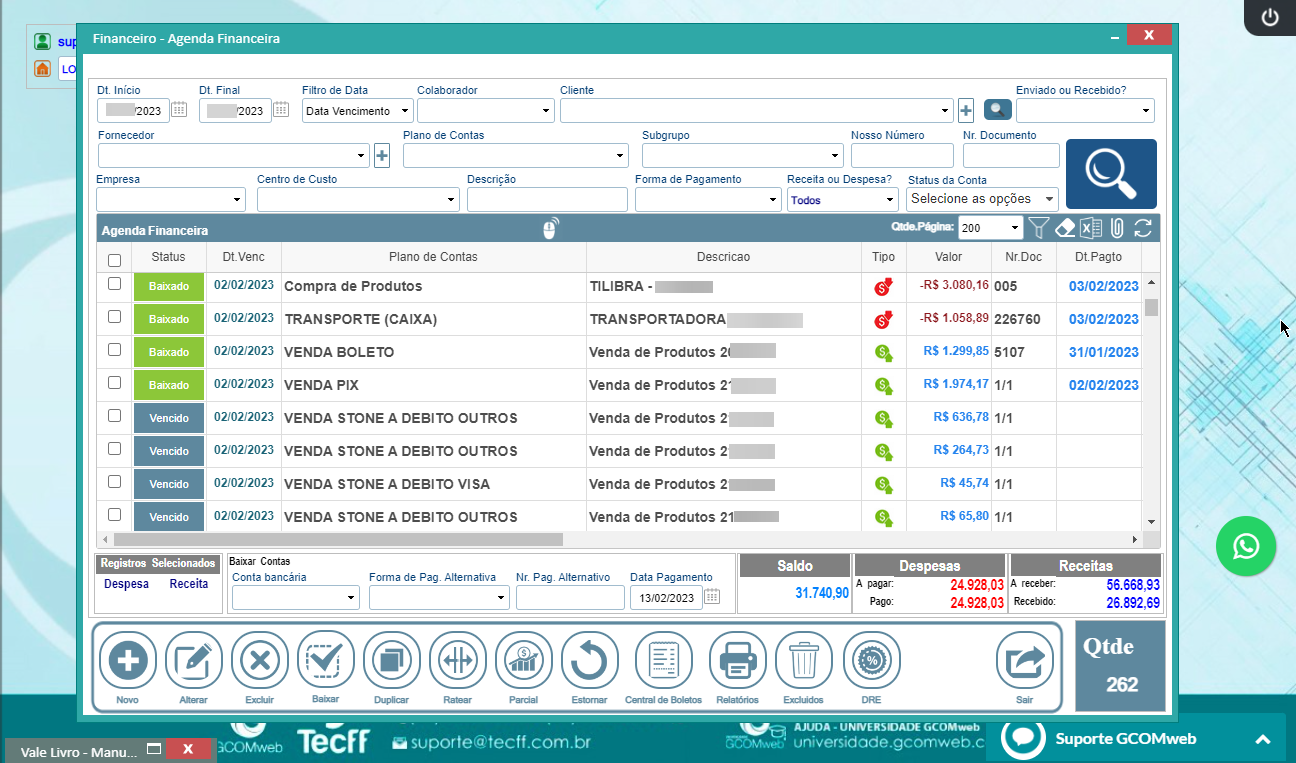This screenshot has width=1296, height=763.
Task: Click the Estornar reverse icon
Action: point(590,660)
